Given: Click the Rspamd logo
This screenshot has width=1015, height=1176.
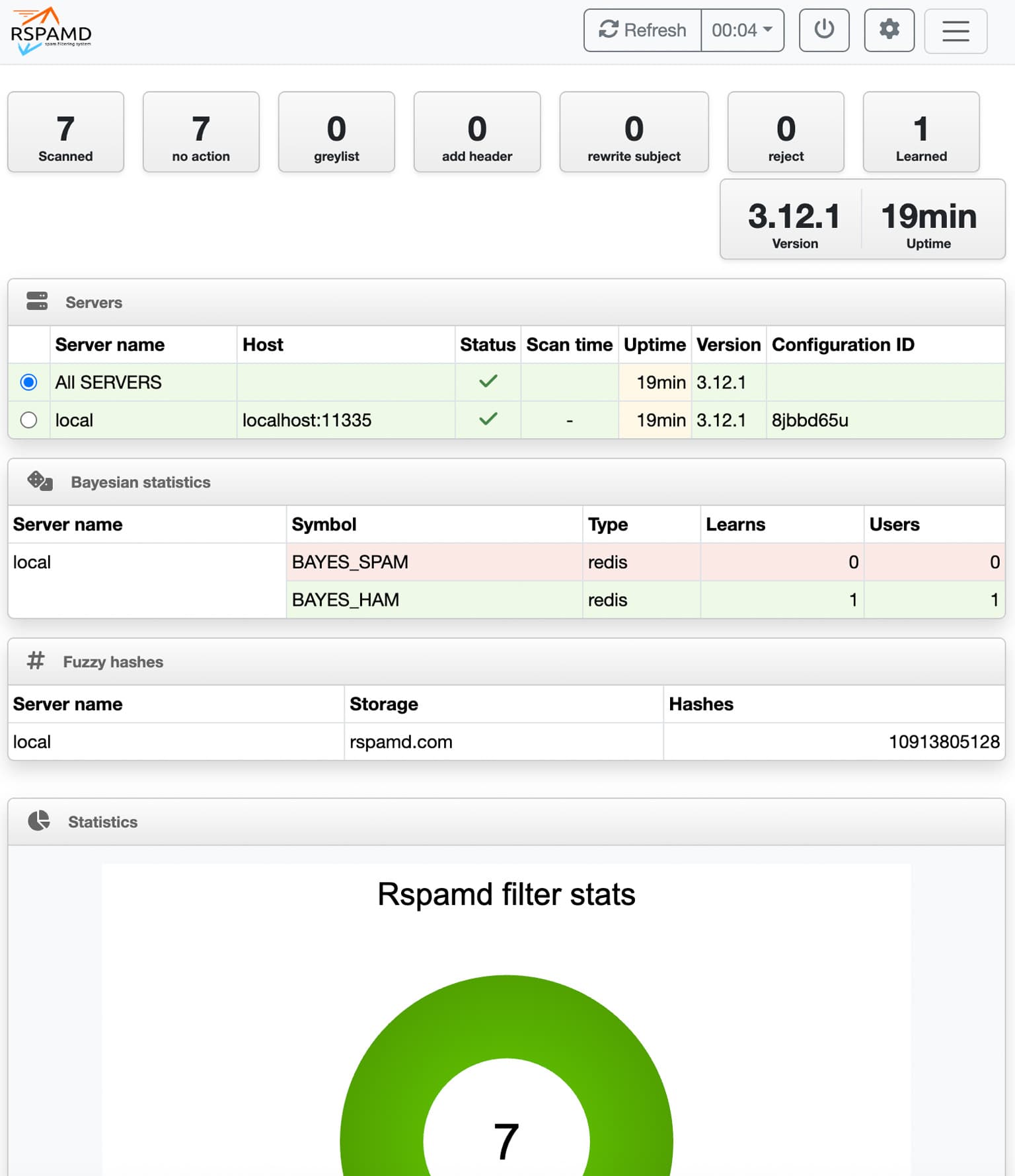Looking at the screenshot, I should pos(51,31).
